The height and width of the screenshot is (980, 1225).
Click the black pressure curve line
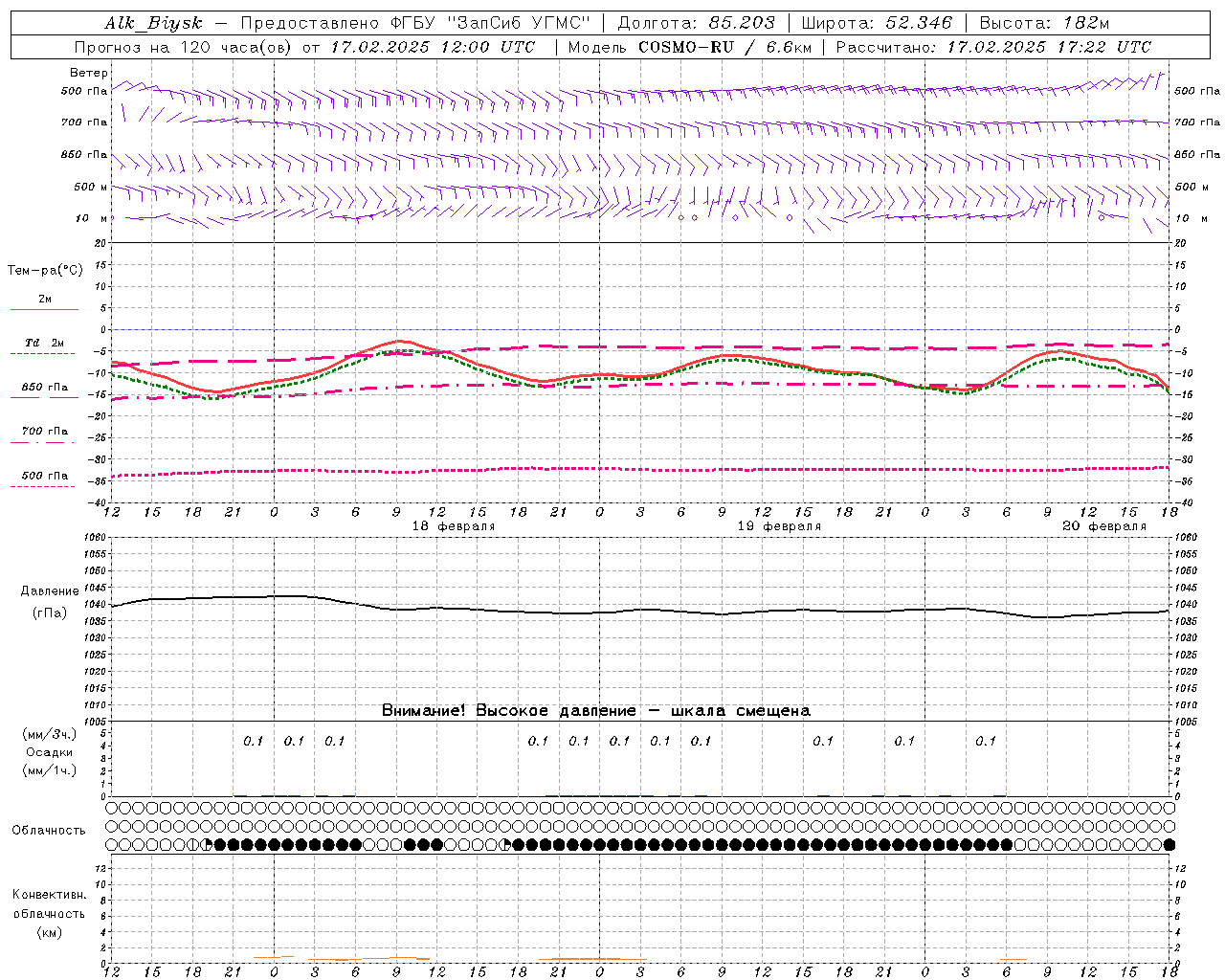click(639, 610)
